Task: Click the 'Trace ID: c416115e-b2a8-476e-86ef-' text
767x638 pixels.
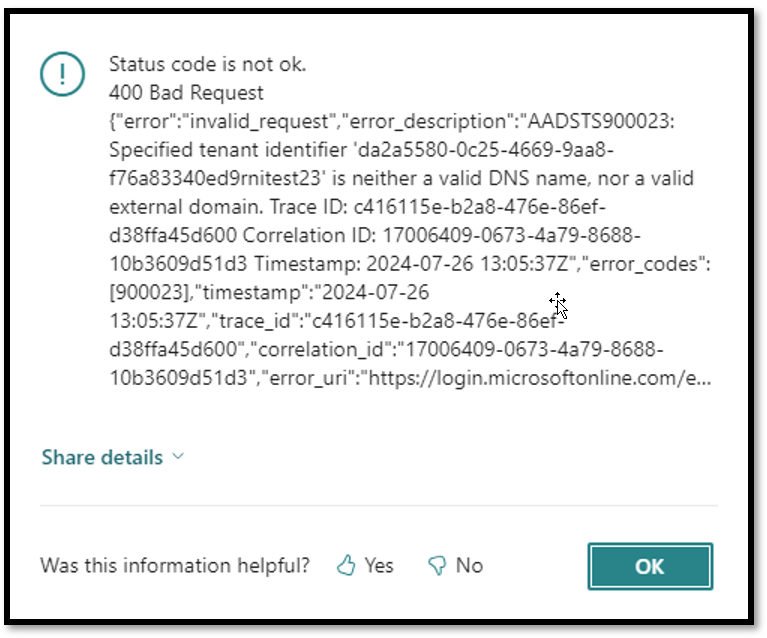Action: pos(438,206)
